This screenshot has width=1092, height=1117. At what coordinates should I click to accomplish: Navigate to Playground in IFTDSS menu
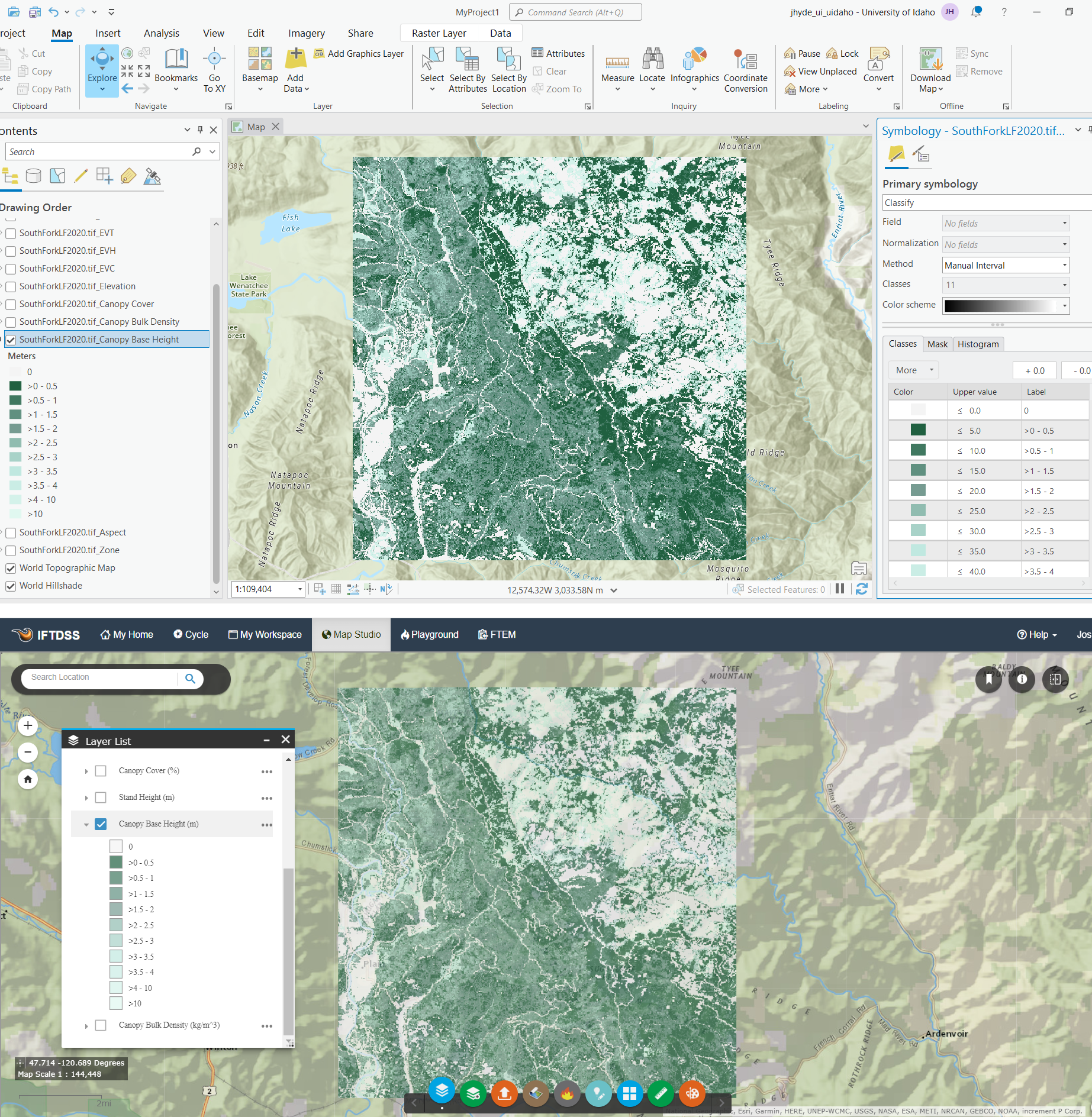pos(429,634)
